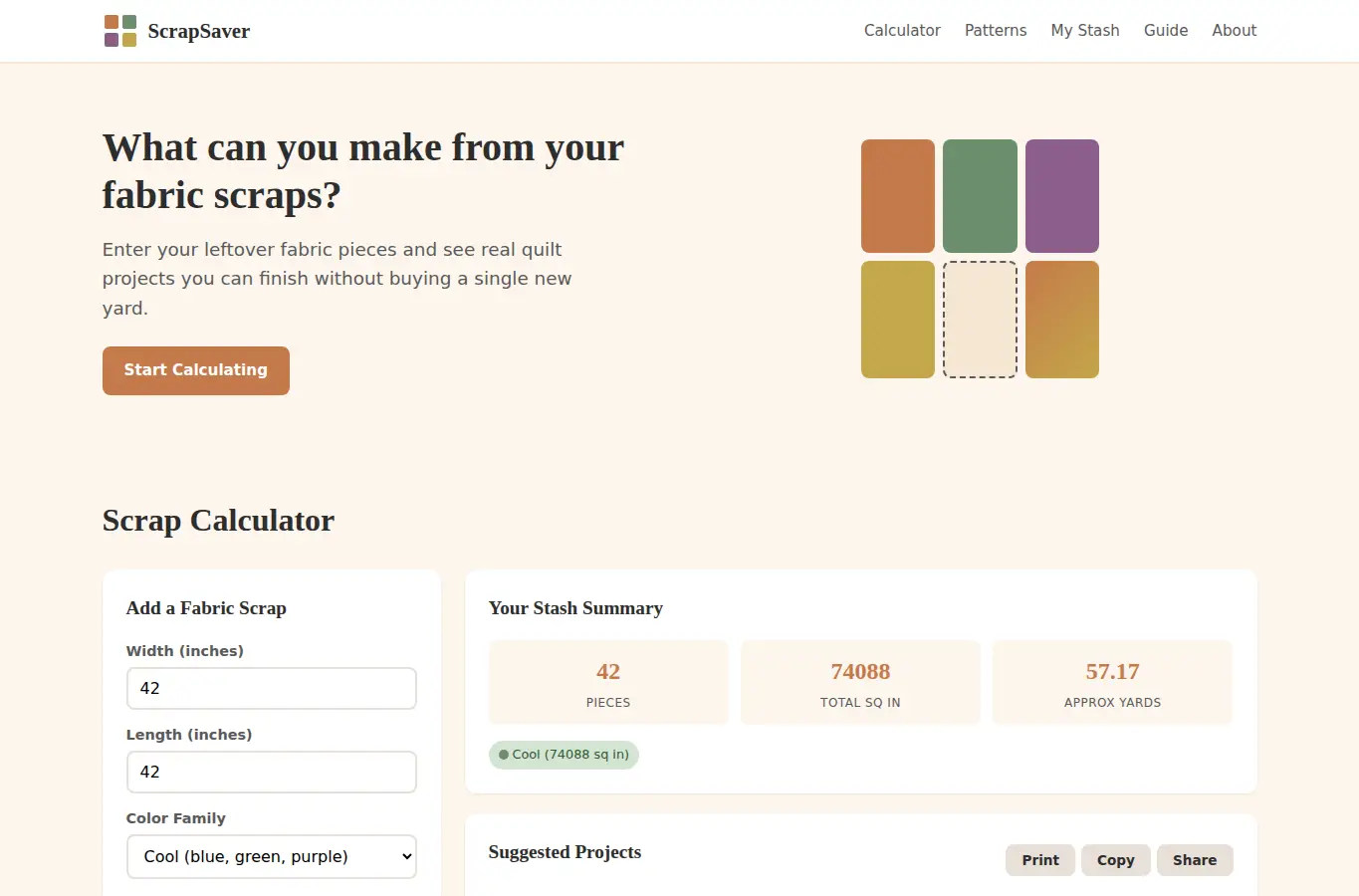Copy the suggested projects list
The image size is (1359, 896).
(1116, 860)
